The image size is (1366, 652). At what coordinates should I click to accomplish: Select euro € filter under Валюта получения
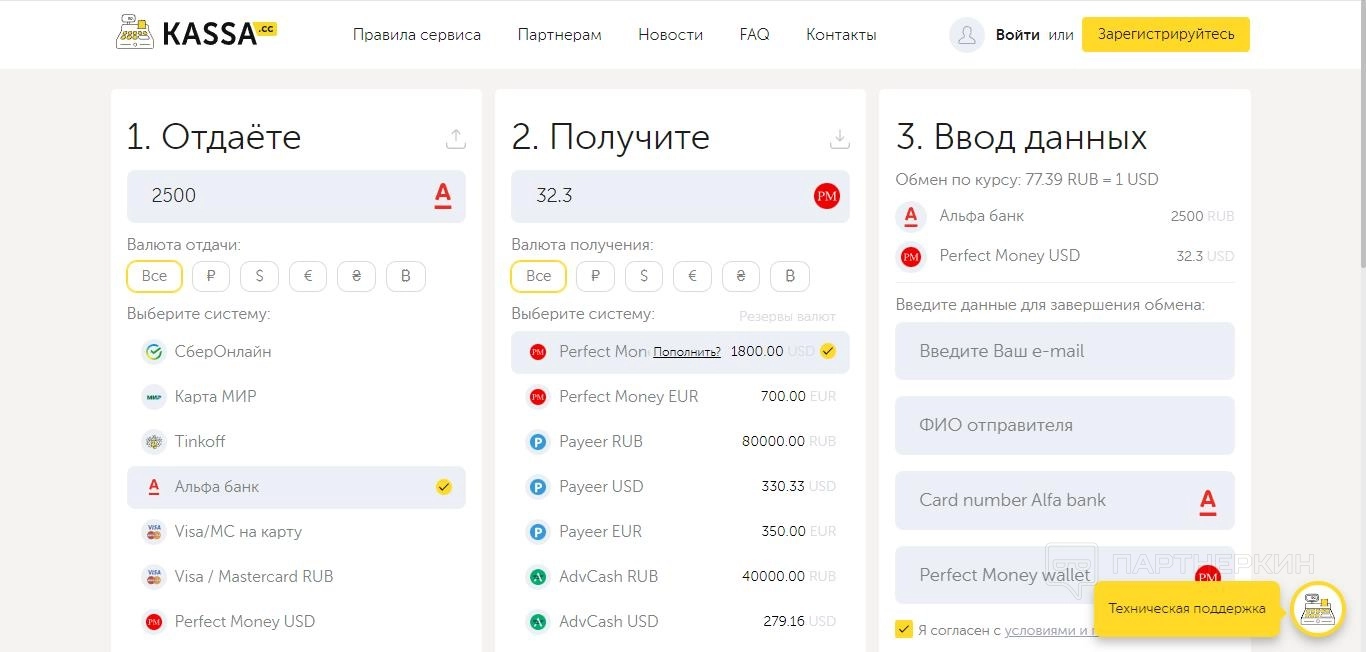692,276
